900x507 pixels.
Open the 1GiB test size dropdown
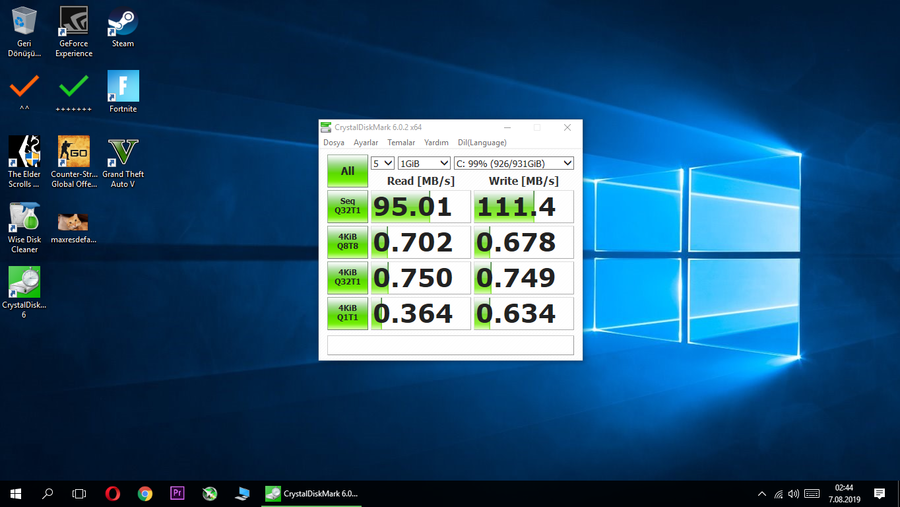pyautogui.click(x=424, y=163)
